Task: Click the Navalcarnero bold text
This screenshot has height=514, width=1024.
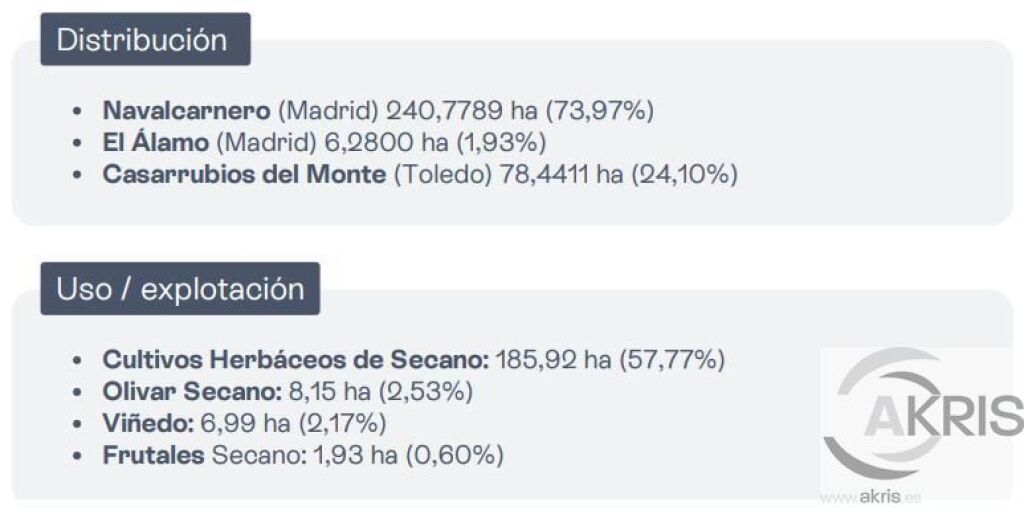Action: click(x=186, y=110)
